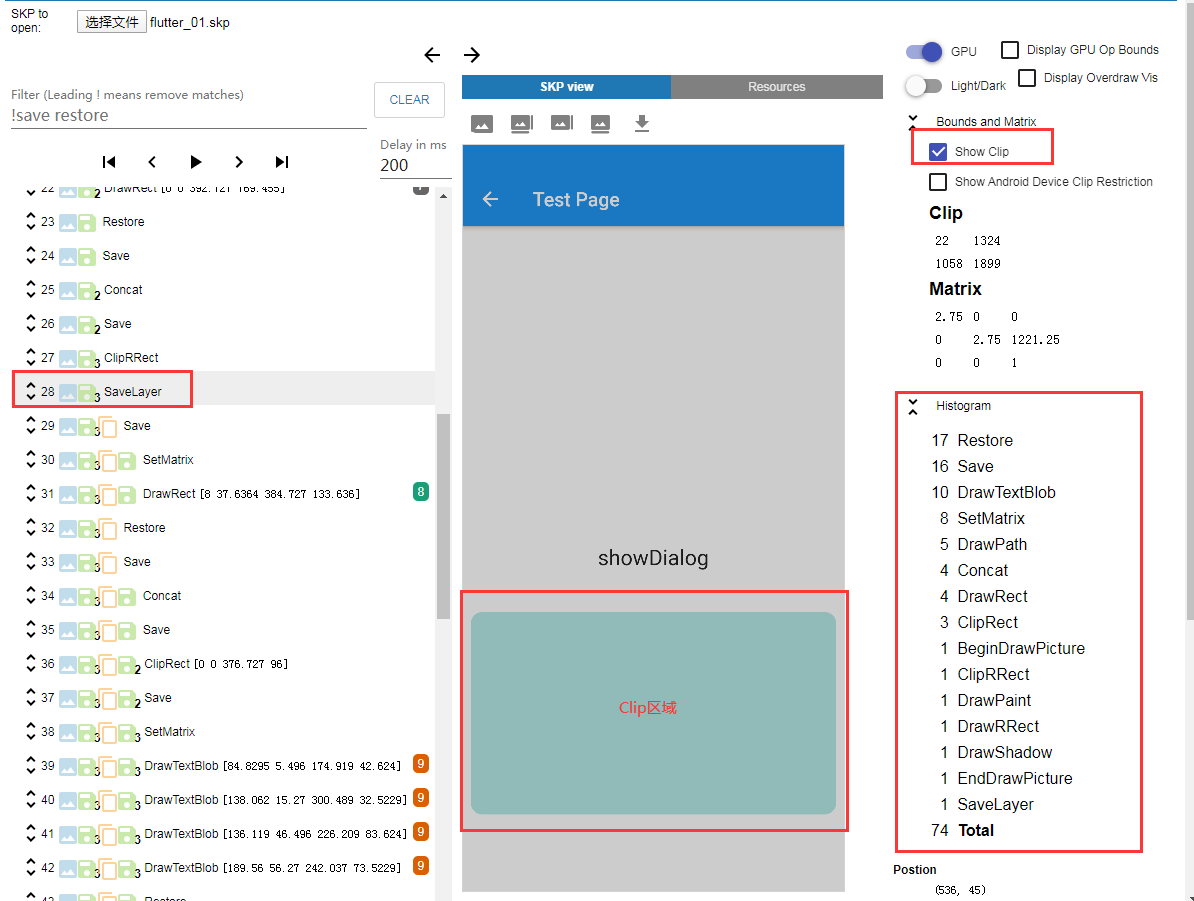This screenshot has height=901, width=1194.
Task: Click the orange badge 9 on row 39 DrawTextBlob
Action: [x=420, y=764]
